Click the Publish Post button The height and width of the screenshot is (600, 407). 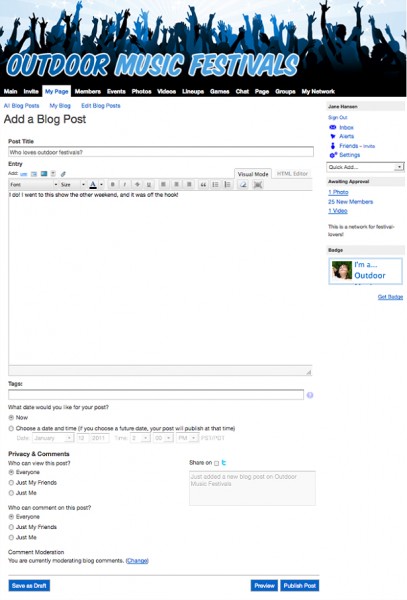(300, 585)
